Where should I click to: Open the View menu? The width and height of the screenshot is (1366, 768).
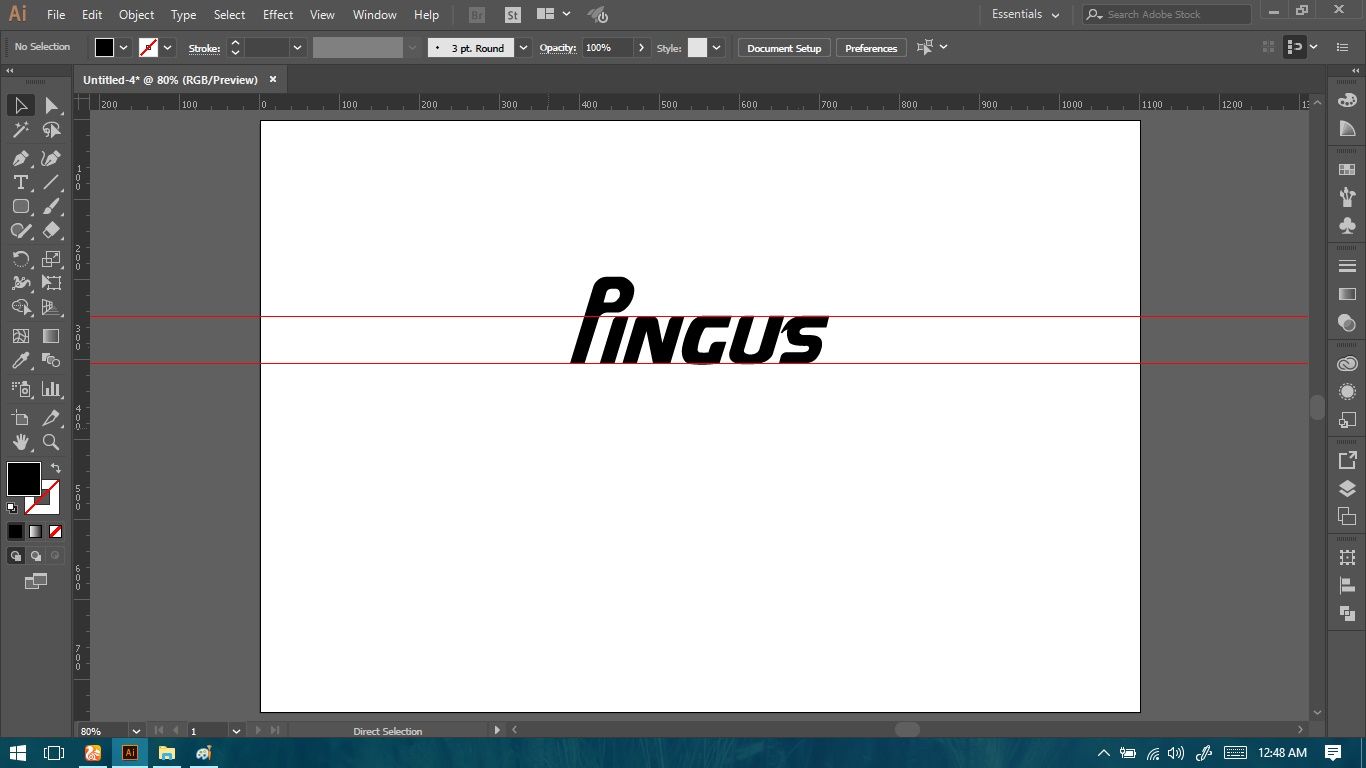pos(322,15)
